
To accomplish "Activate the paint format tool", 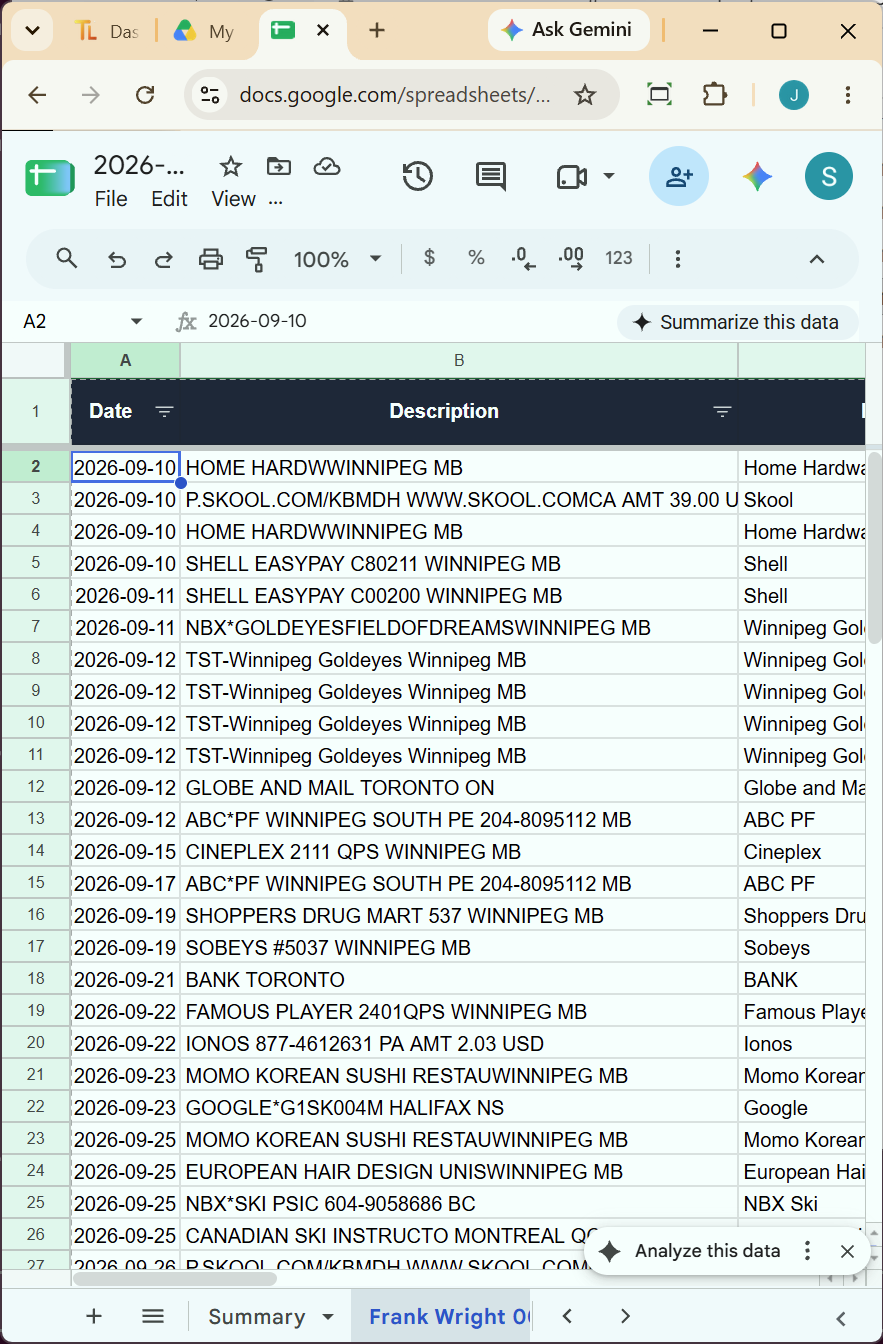I will pos(257,260).
